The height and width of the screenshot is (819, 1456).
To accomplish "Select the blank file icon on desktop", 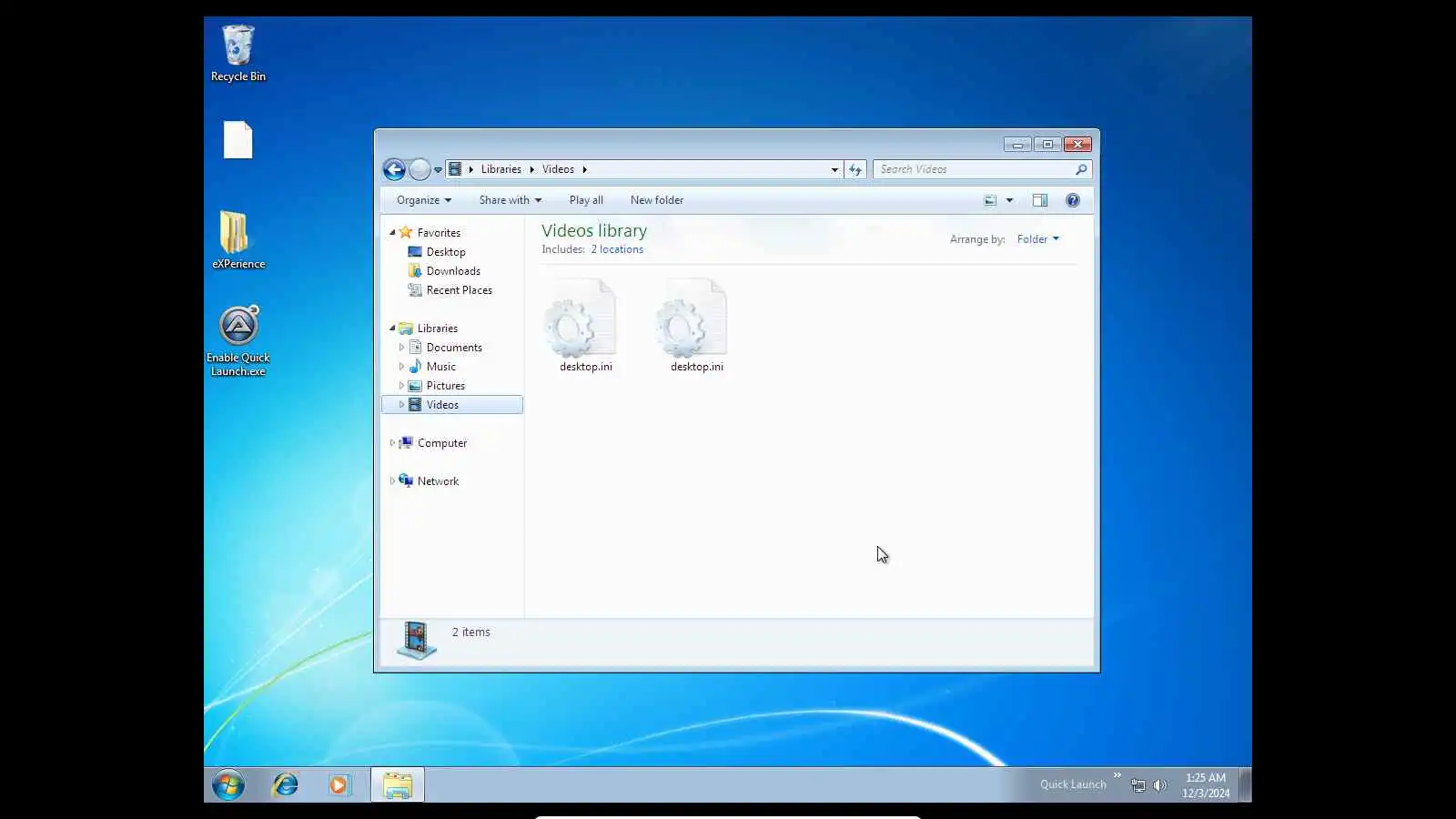I will tap(238, 140).
